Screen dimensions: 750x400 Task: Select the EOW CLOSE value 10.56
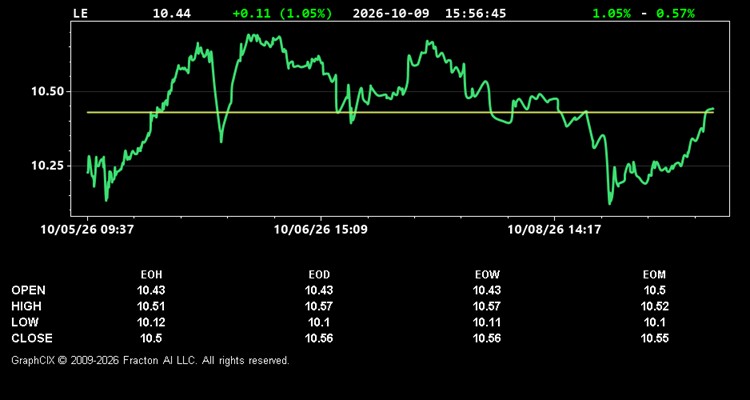[487, 338]
